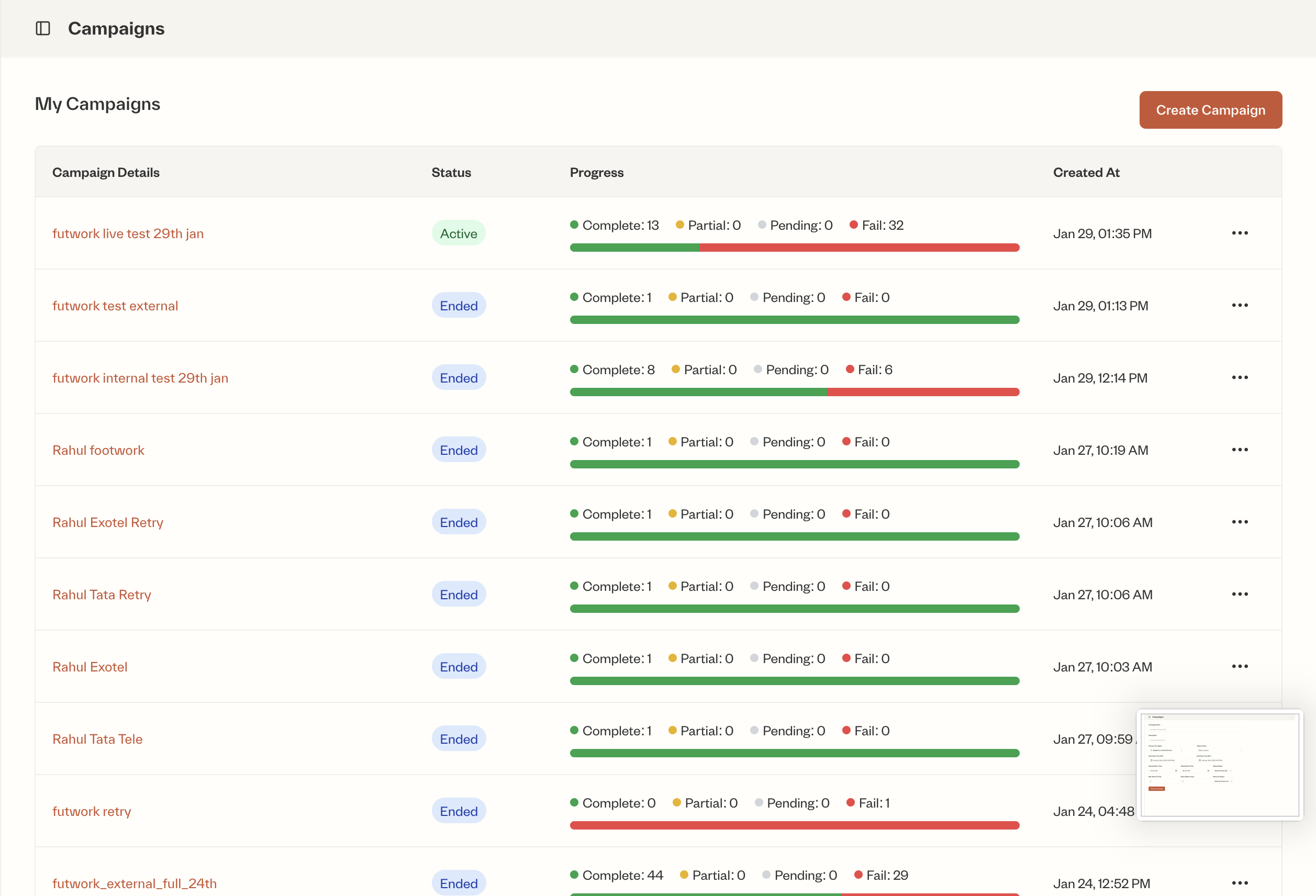Screen dimensions: 1316x896
Task: Click the Created At column header
Action: (1086, 173)
